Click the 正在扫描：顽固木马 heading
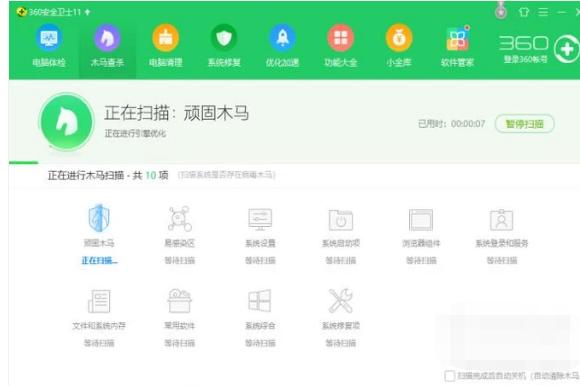The width and height of the screenshot is (580, 385). [x=176, y=113]
